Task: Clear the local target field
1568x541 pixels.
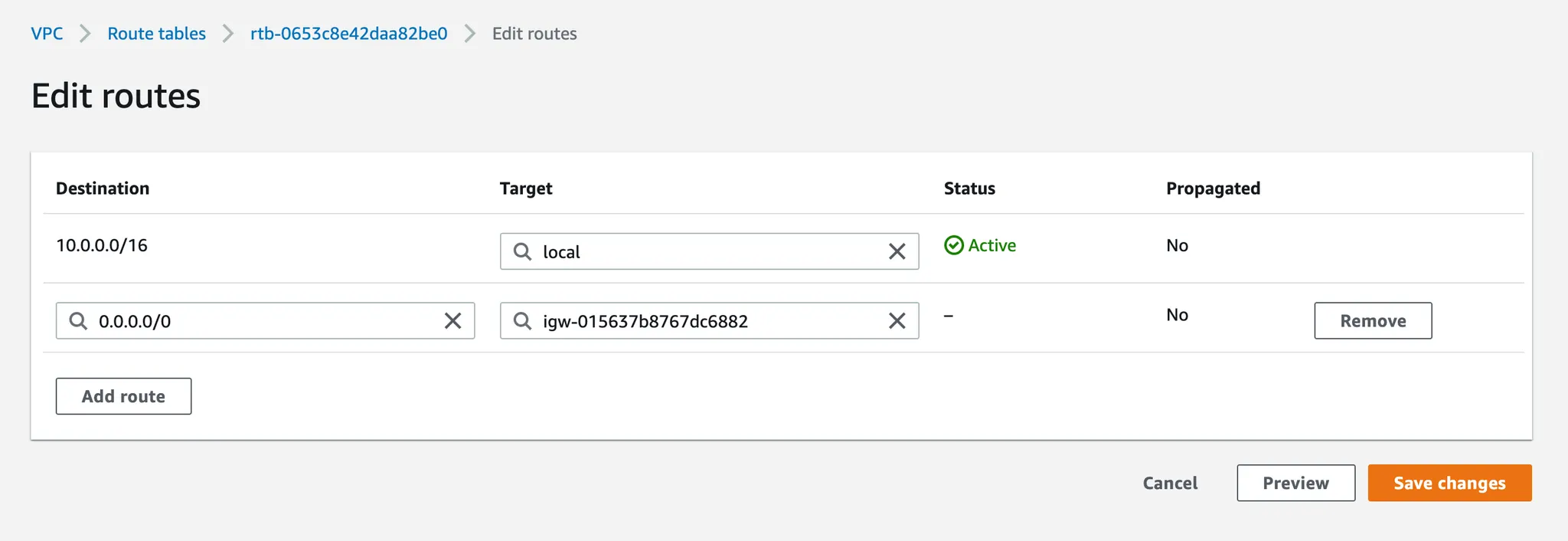Action: pos(897,251)
